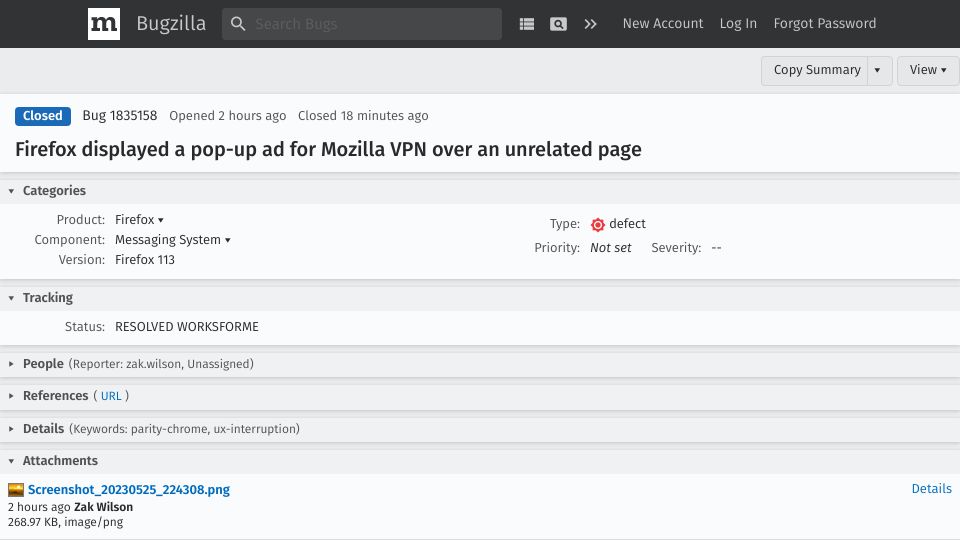Open the Firefox product dropdown
This screenshot has height=540, width=960.
pyautogui.click(x=139, y=219)
